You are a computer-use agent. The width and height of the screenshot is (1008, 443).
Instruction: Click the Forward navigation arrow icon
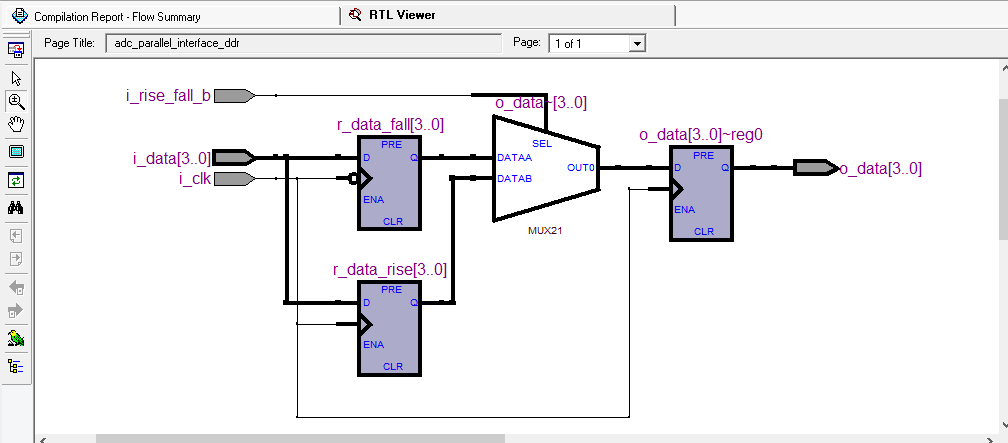pyautogui.click(x=16, y=312)
